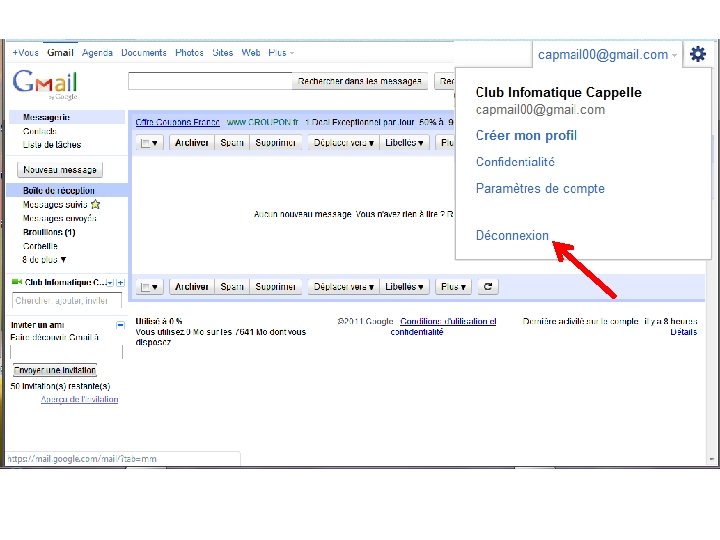Viewport: 720px width, 540px height.
Task: Expand the 8 de plus labels list
Action: (44, 259)
